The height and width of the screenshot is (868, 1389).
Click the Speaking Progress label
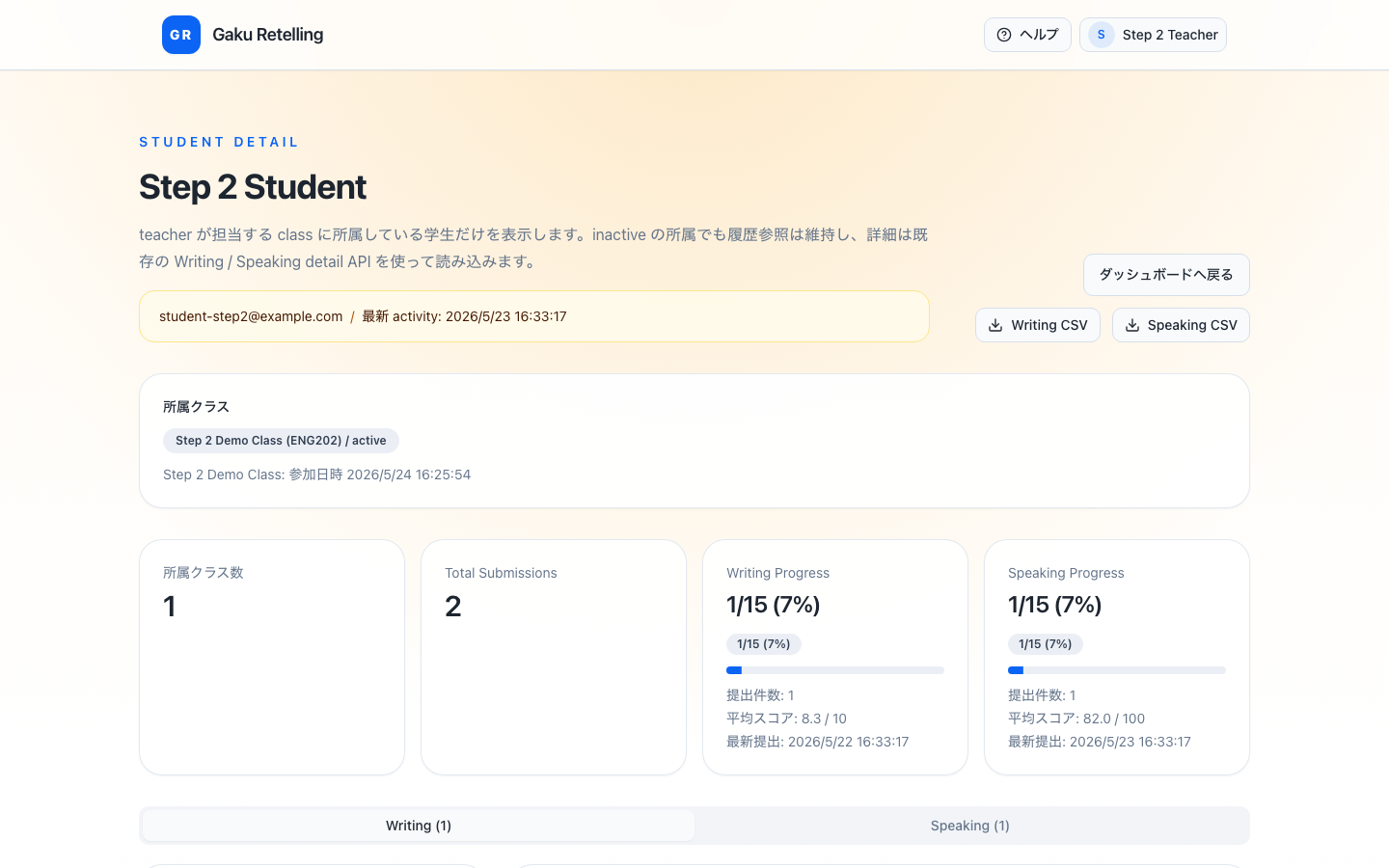pos(1066,573)
